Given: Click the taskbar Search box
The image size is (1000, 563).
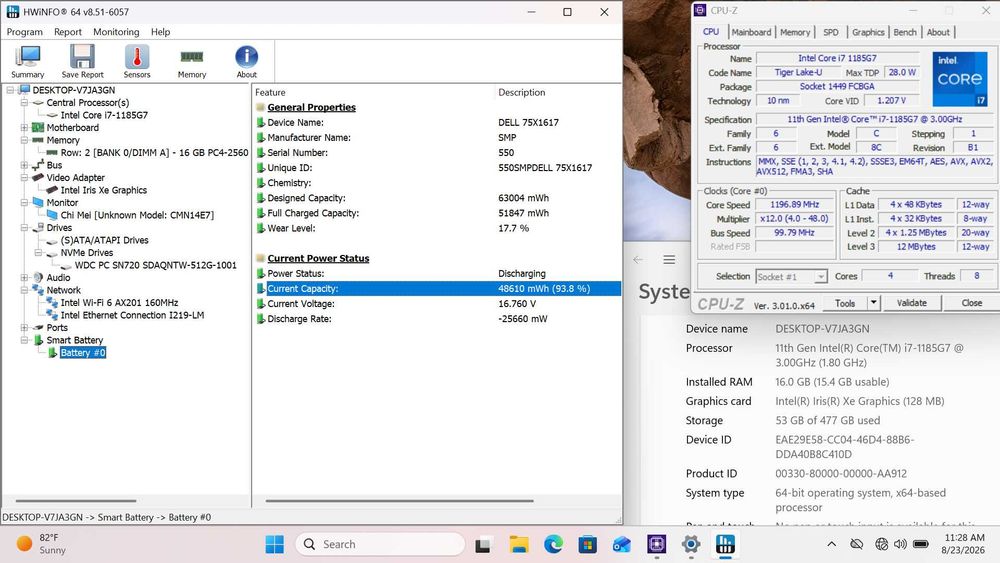Looking at the screenshot, I should (380, 545).
